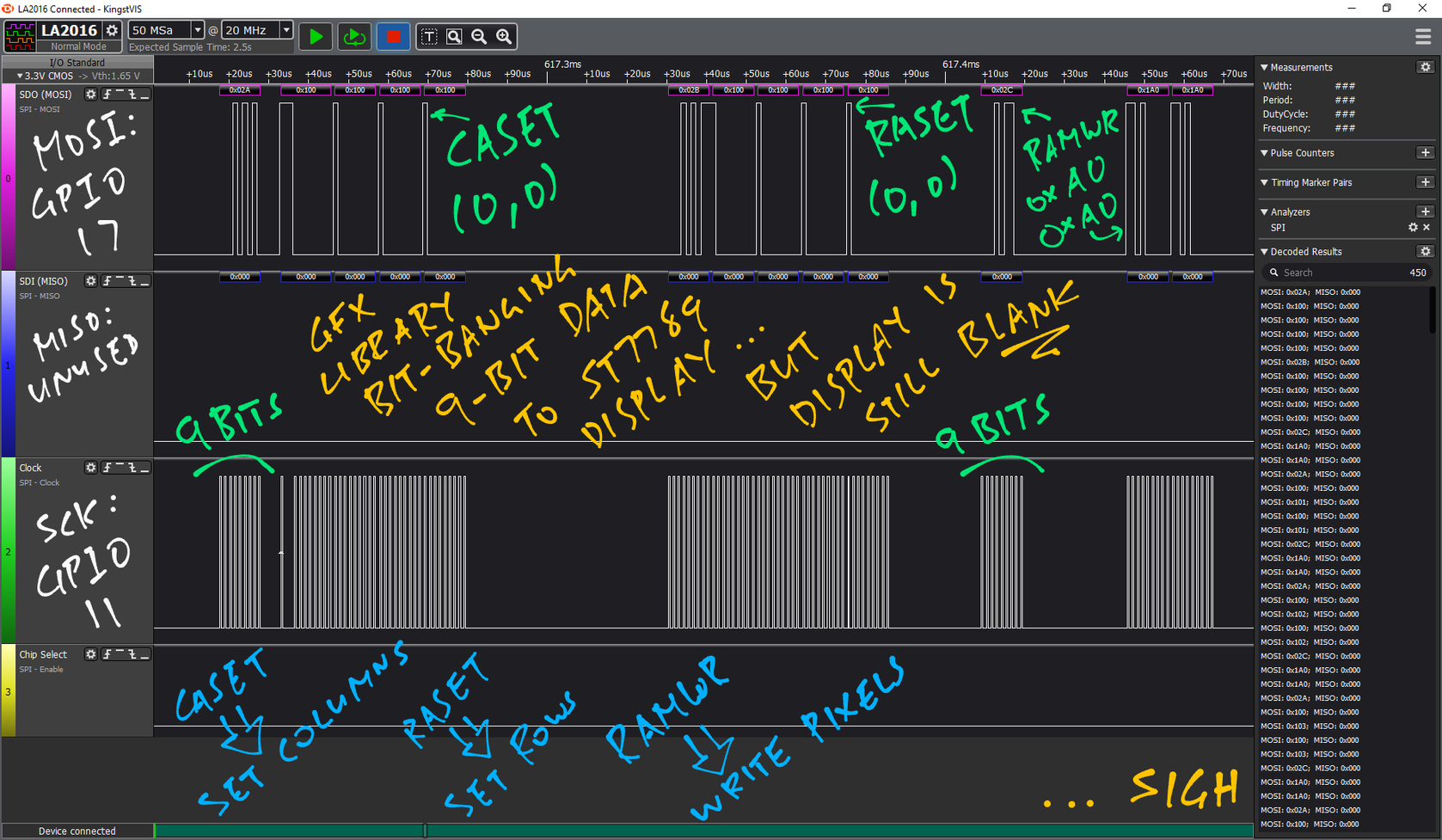The image size is (1442, 840).
Task: Add a new analyzer with plus button
Action: (1425, 212)
